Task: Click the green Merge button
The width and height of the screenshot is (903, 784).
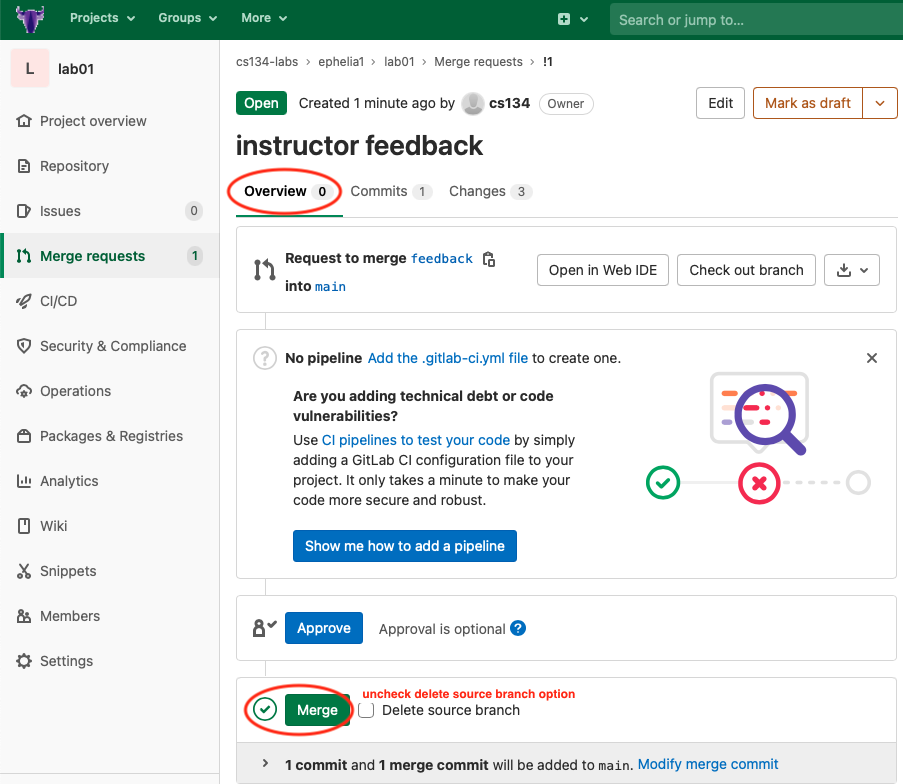Action: pyautogui.click(x=317, y=710)
